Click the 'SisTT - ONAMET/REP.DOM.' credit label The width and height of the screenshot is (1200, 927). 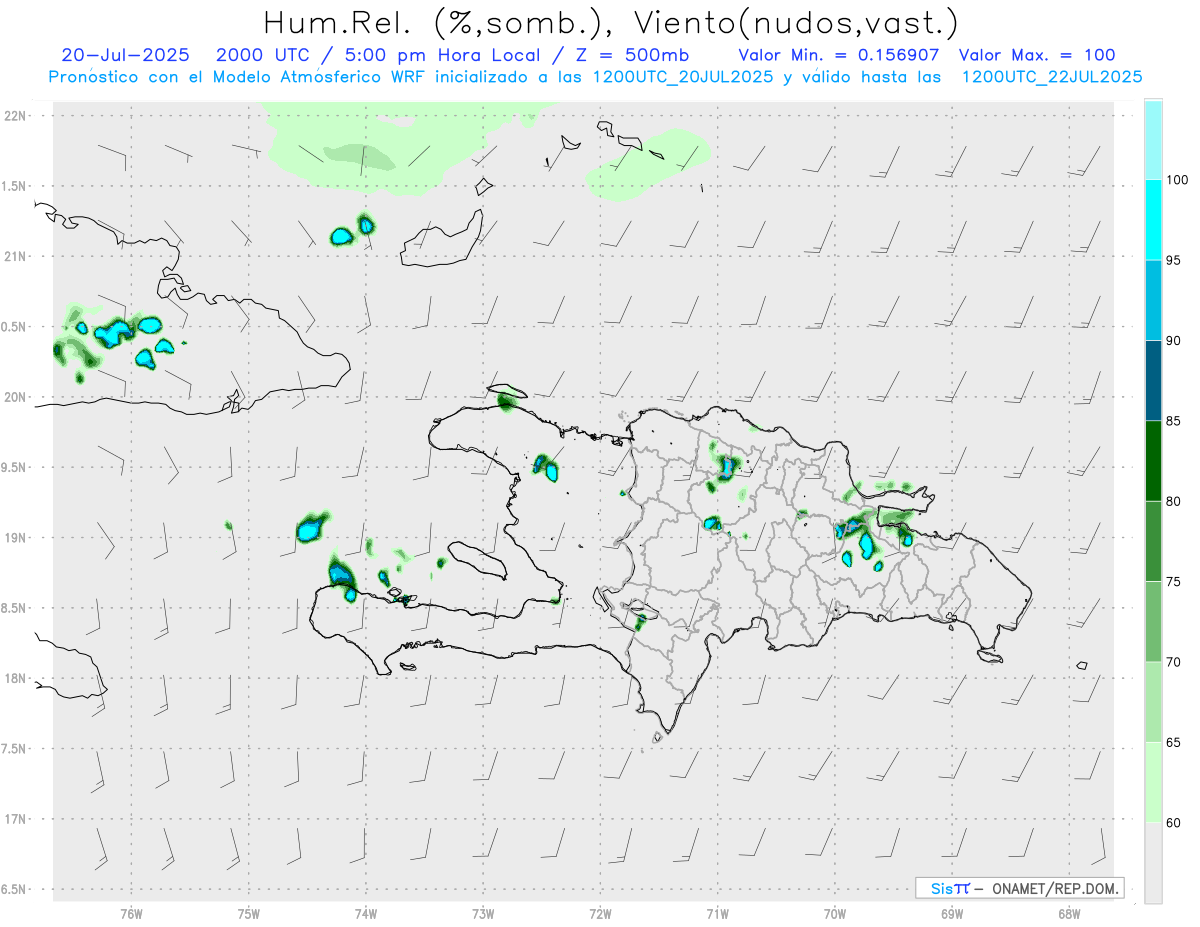1019,888
